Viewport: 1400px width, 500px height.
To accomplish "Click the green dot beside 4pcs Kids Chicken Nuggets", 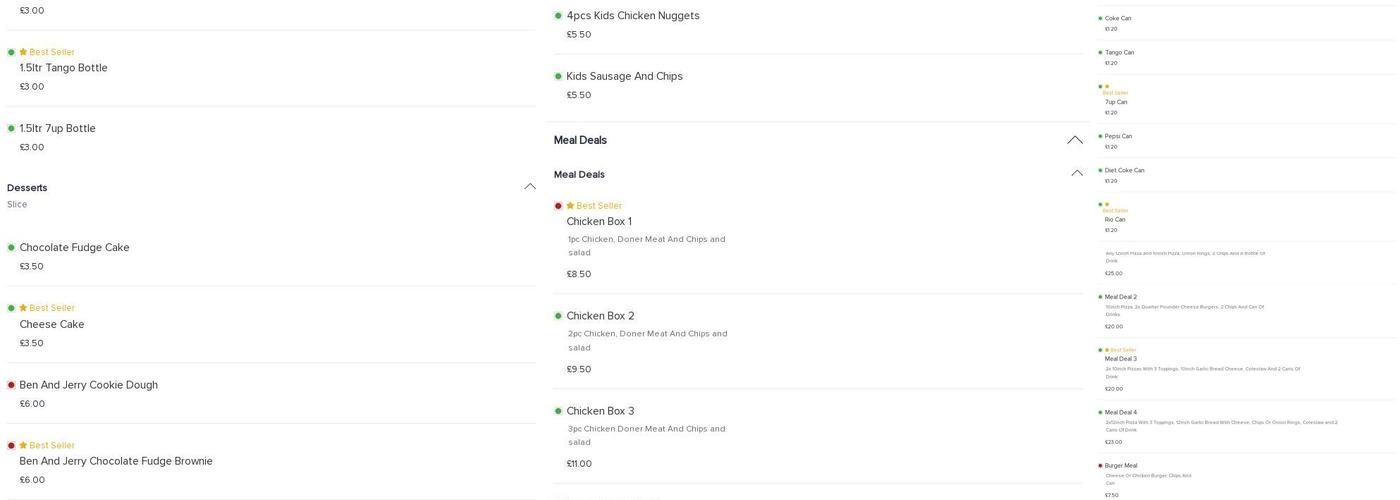I will [x=558, y=16].
